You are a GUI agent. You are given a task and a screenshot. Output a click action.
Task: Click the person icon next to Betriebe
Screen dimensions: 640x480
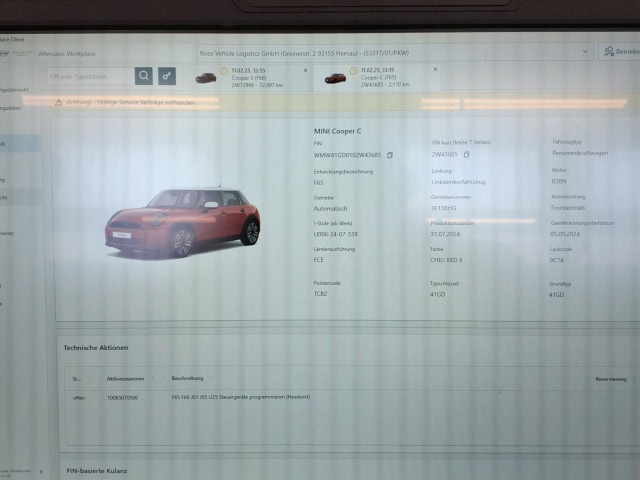pos(608,51)
